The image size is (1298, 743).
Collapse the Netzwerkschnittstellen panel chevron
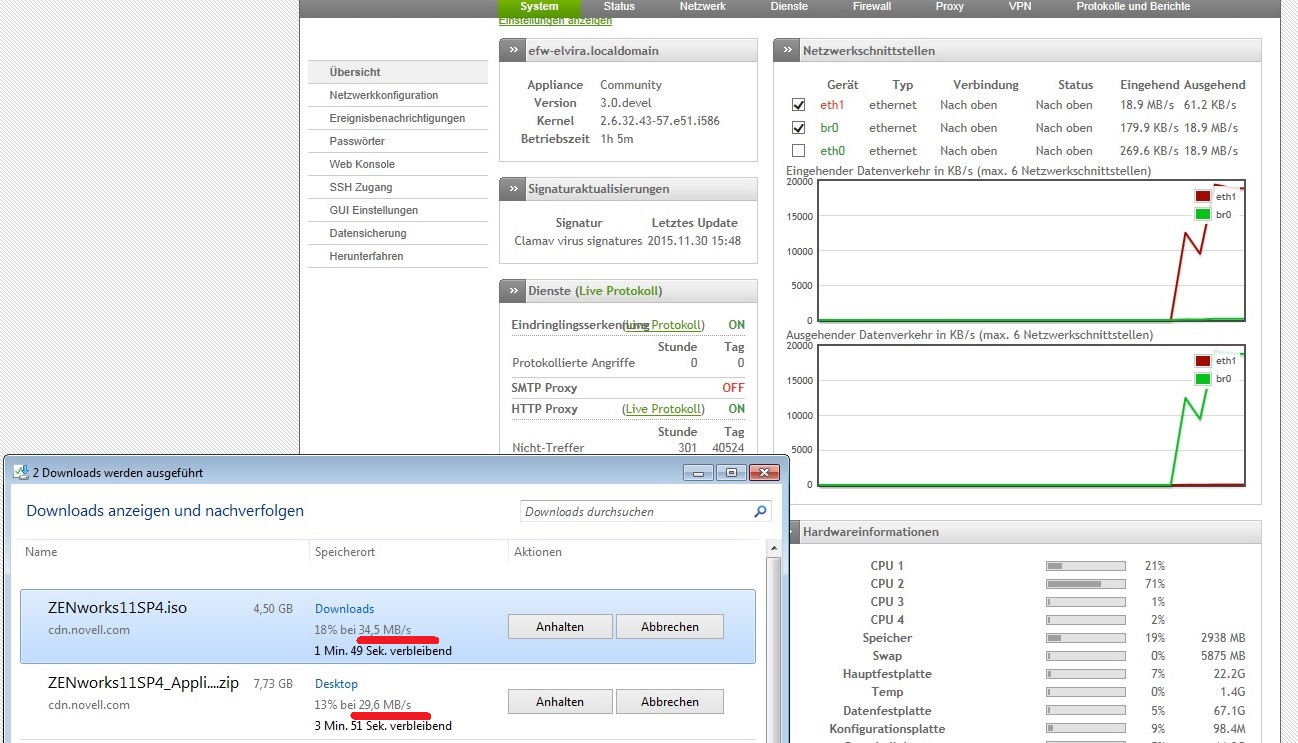point(788,51)
